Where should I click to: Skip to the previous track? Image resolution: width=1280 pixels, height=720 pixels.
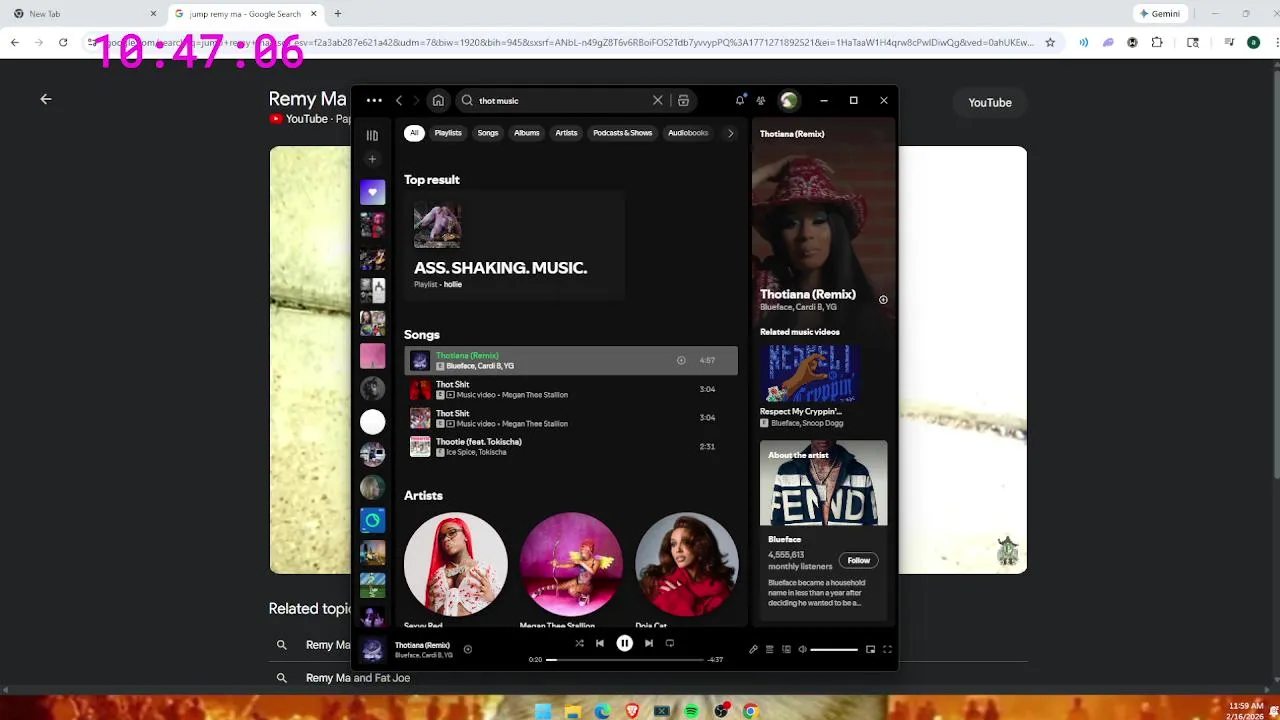600,643
